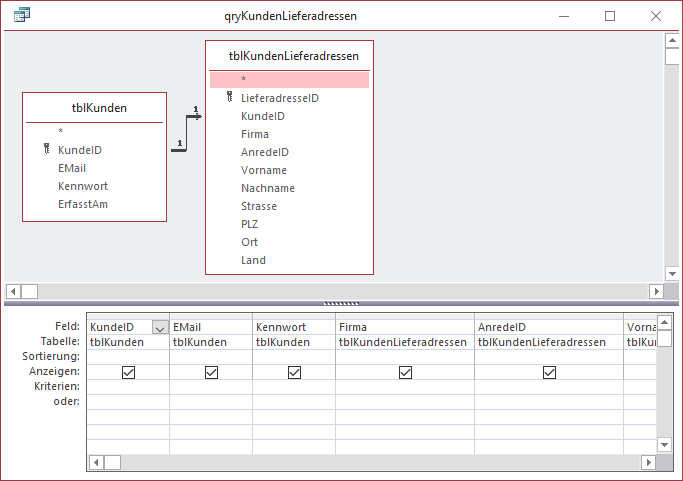Open the KundeID field dropdown arrow
The height and width of the screenshot is (481, 683).
(159, 327)
